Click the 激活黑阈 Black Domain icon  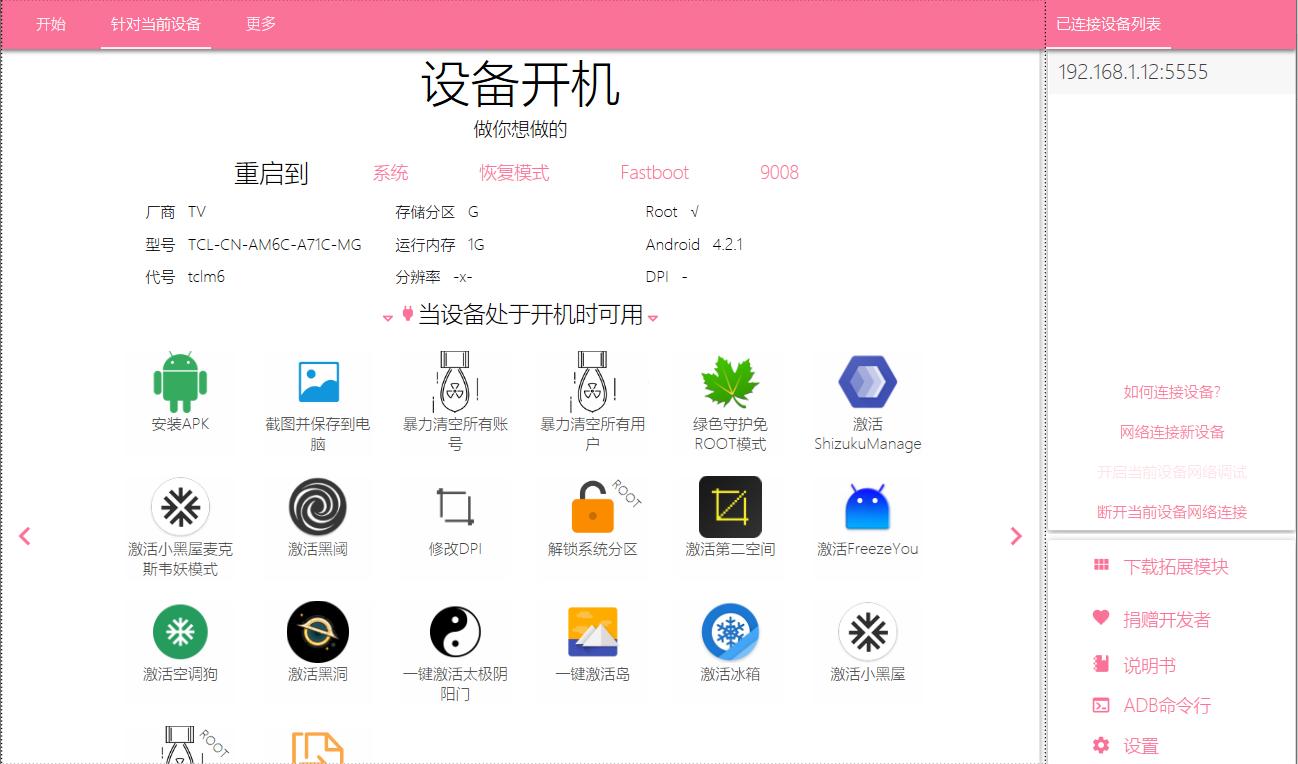317,508
